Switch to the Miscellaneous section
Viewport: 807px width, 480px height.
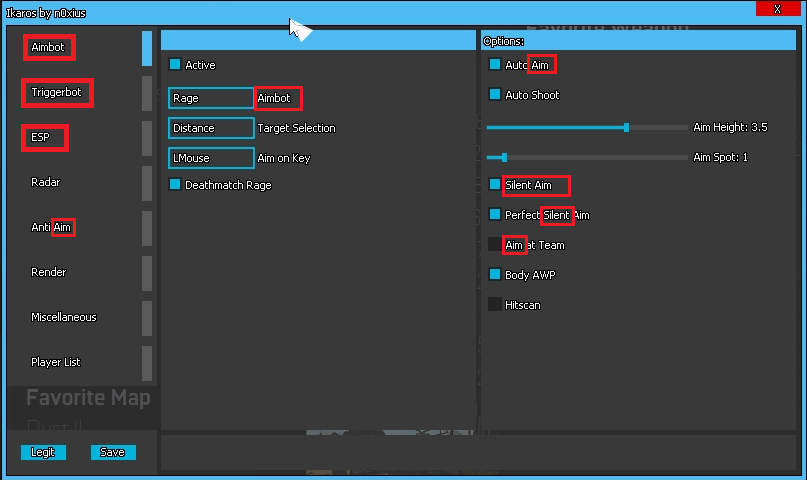(63, 317)
